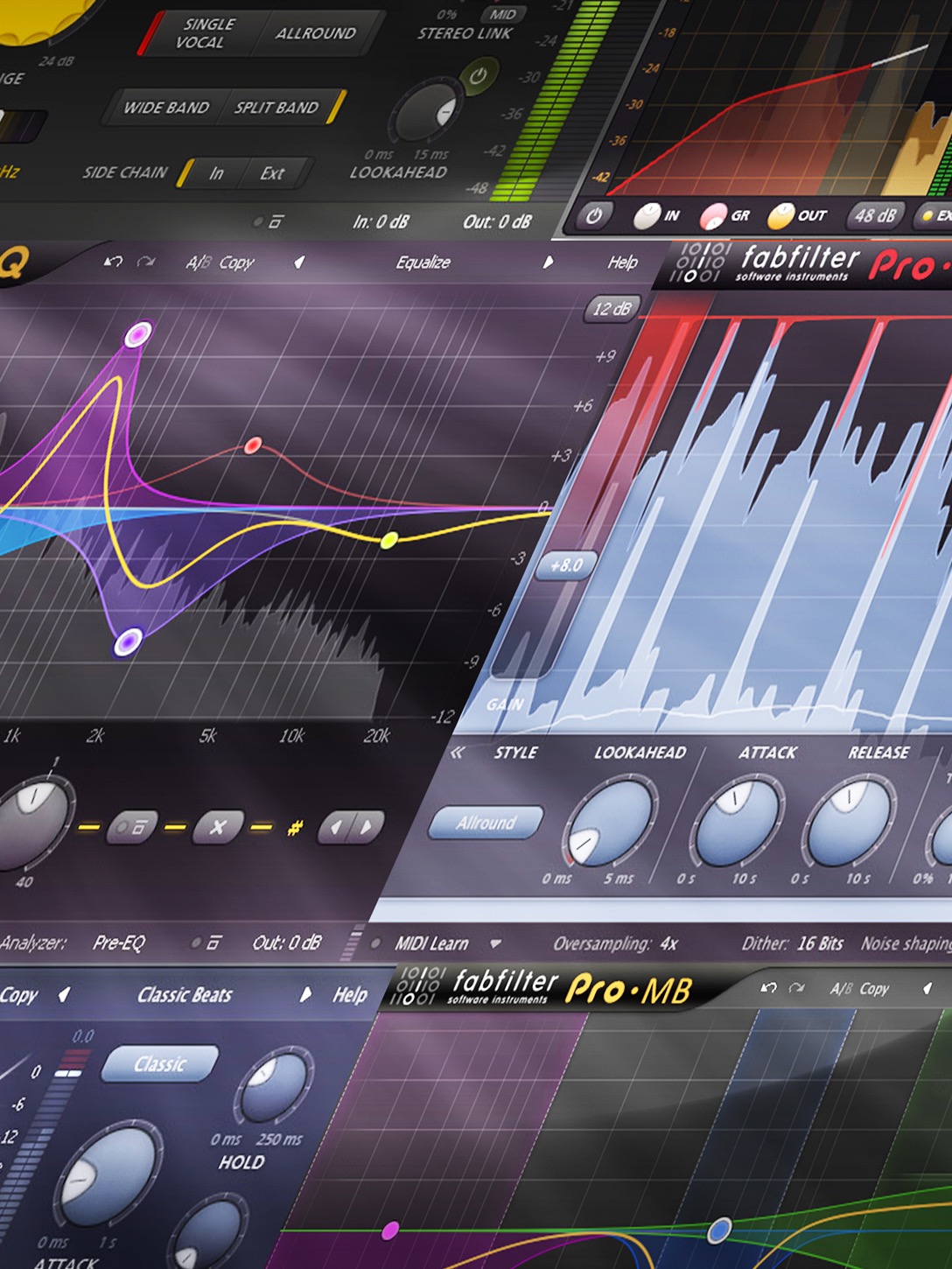Click Copy in Pro-MB header
The width and height of the screenshot is (952, 1269).
coord(873,989)
